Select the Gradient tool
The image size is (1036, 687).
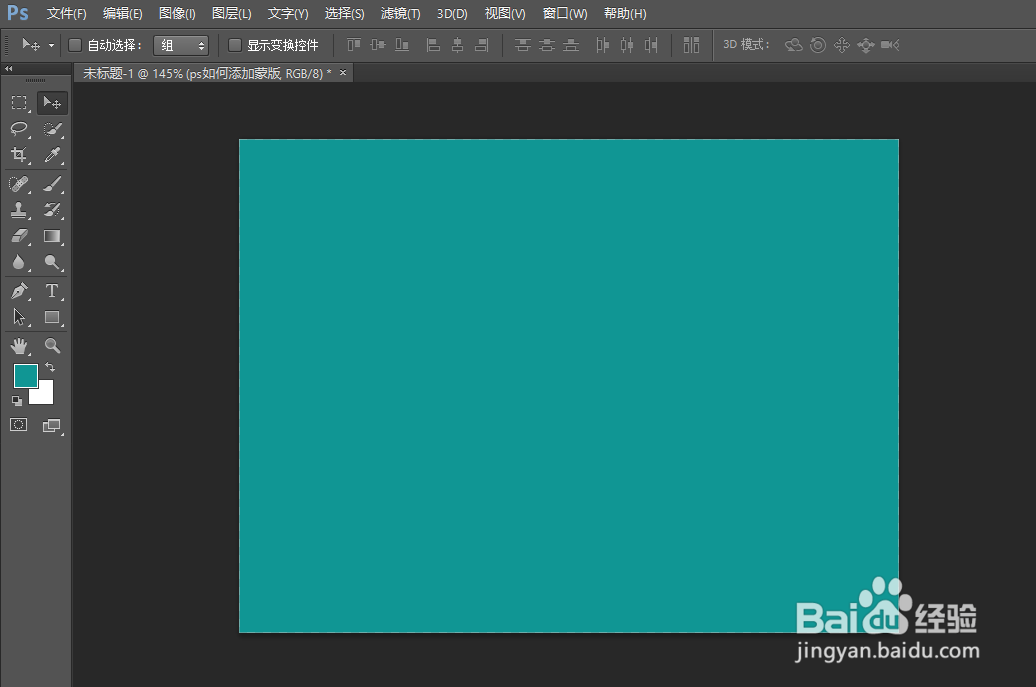point(52,236)
